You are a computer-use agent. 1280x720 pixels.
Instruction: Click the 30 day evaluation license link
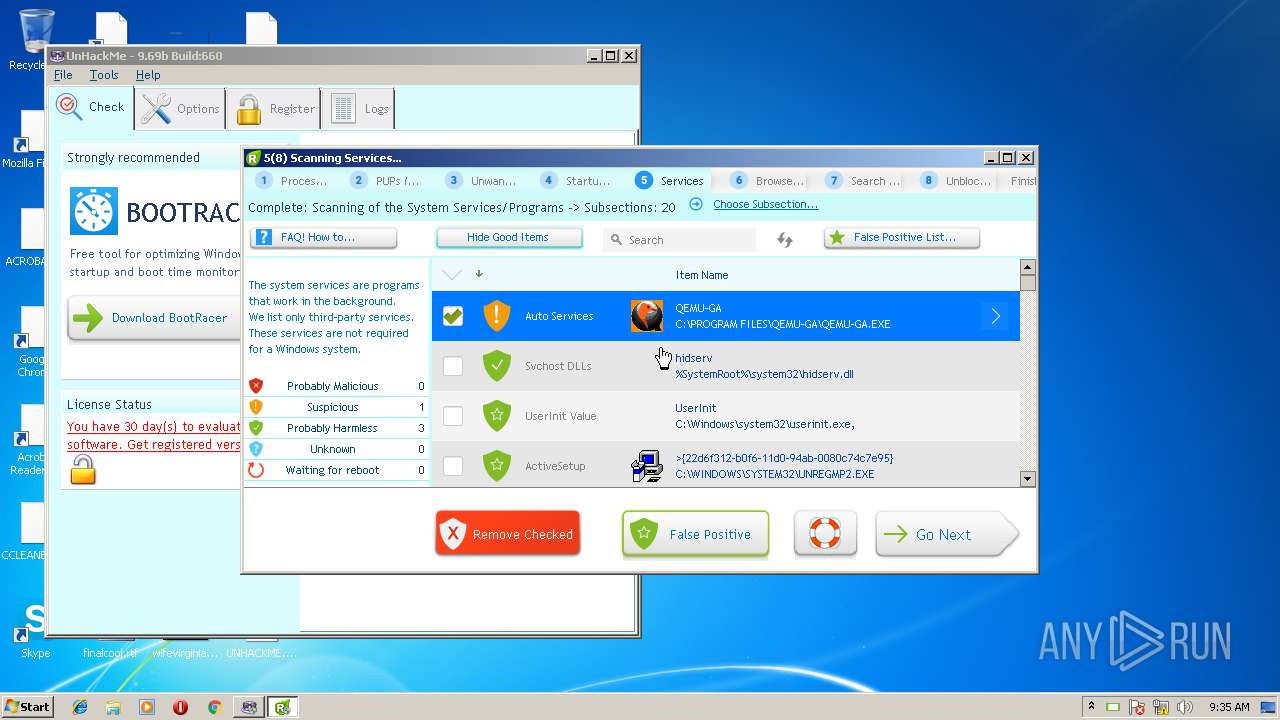tap(154, 436)
